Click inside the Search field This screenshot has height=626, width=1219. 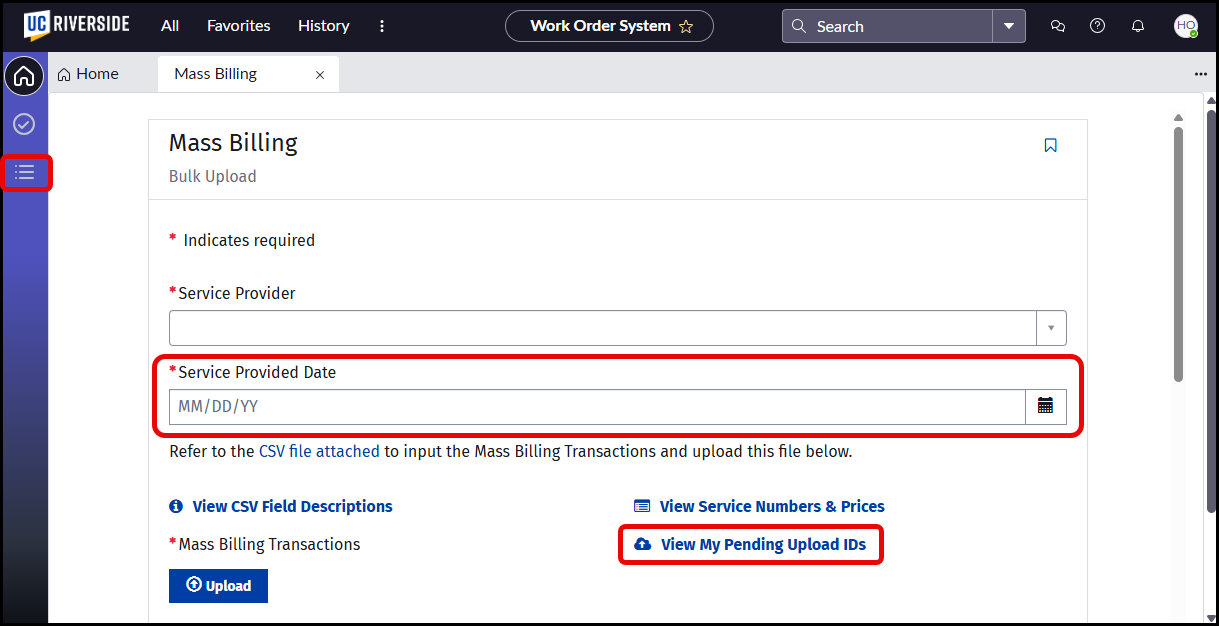click(890, 26)
